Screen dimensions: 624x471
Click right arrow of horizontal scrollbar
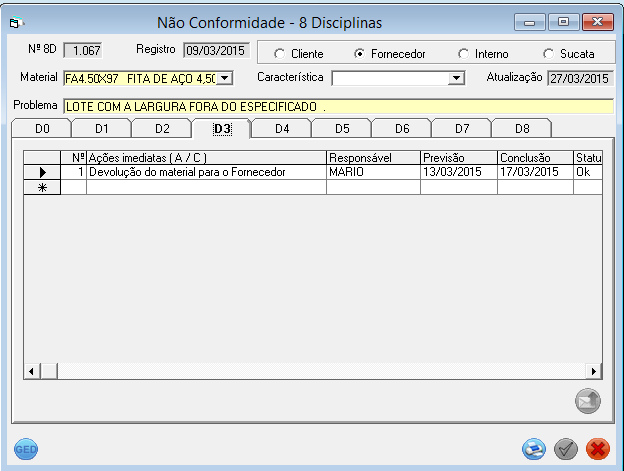point(594,371)
